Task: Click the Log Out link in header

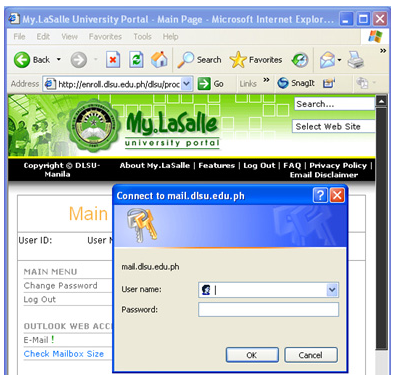Action: [259, 166]
